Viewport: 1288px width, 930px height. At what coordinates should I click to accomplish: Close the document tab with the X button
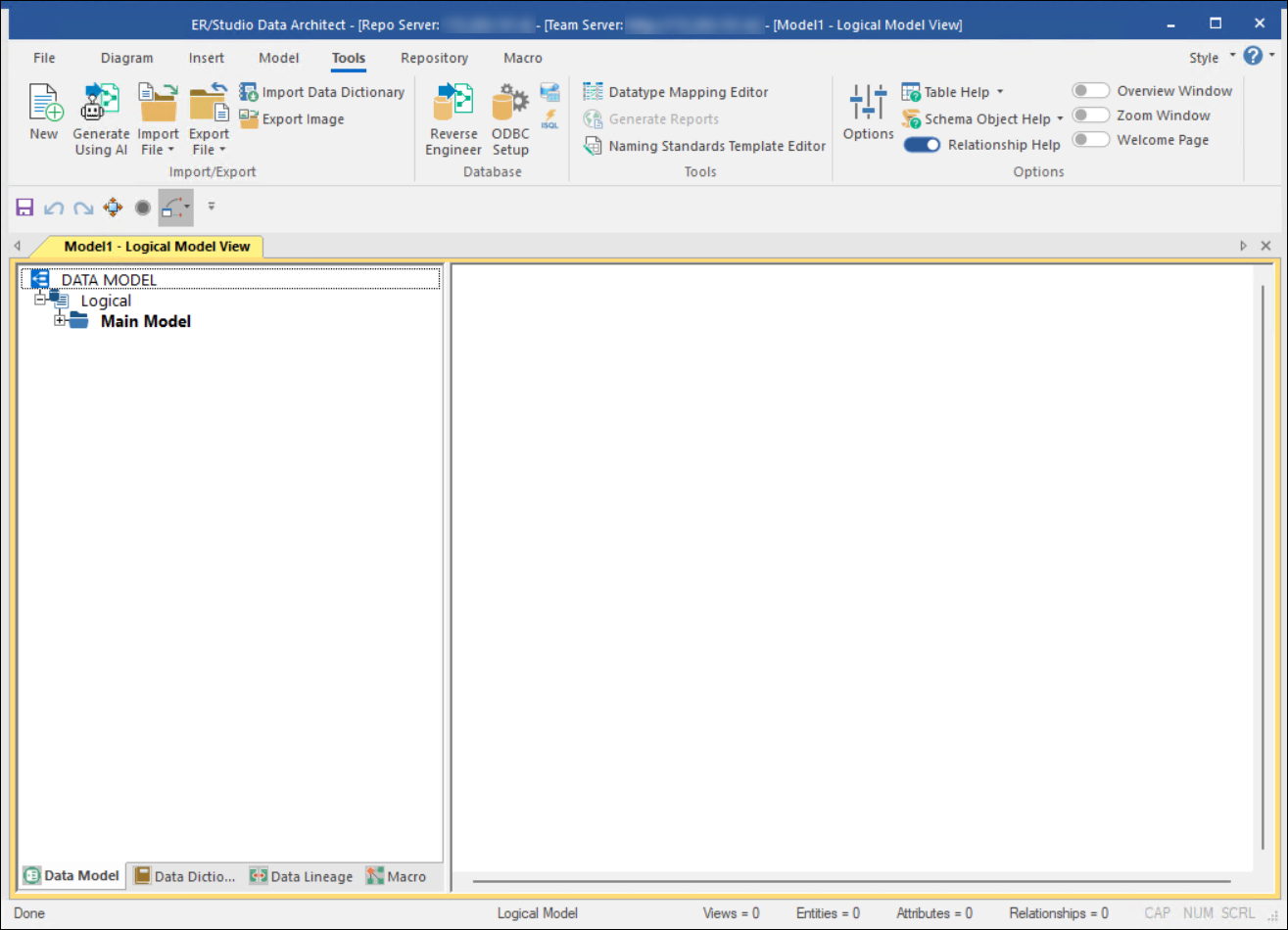pyautogui.click(x=1265, y=246)
